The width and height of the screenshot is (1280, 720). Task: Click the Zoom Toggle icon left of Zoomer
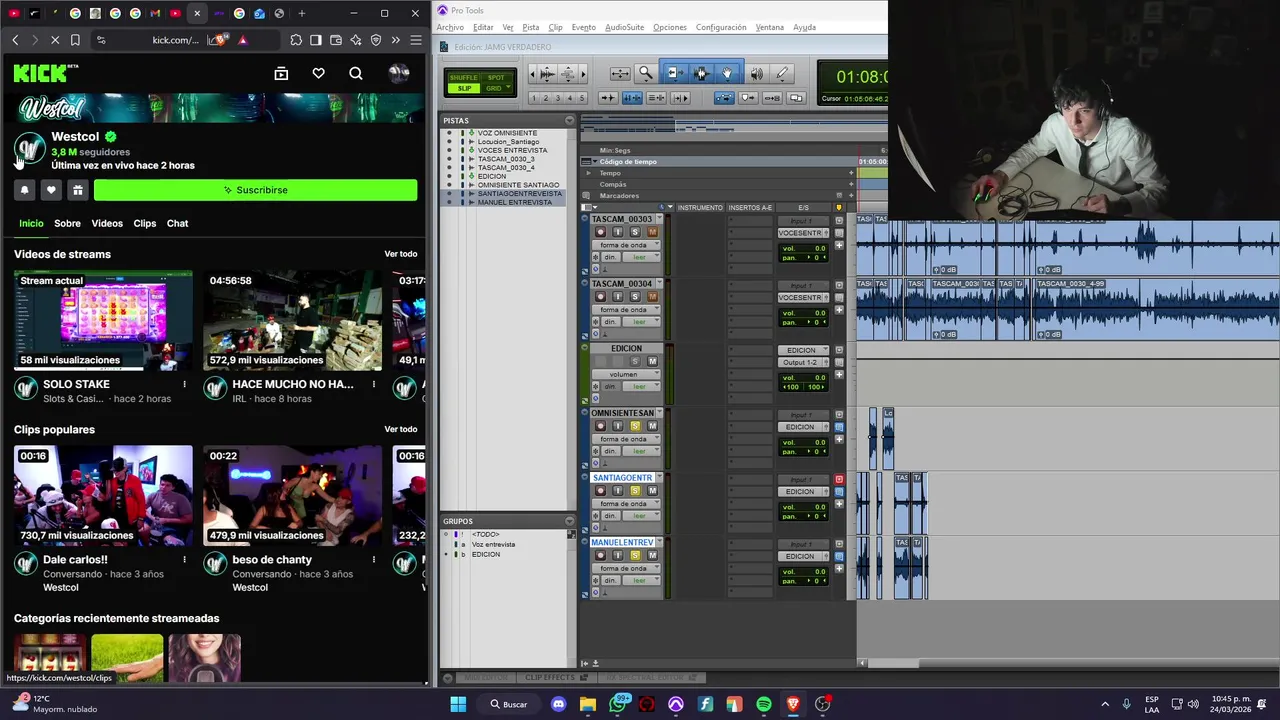pos(620,73)
